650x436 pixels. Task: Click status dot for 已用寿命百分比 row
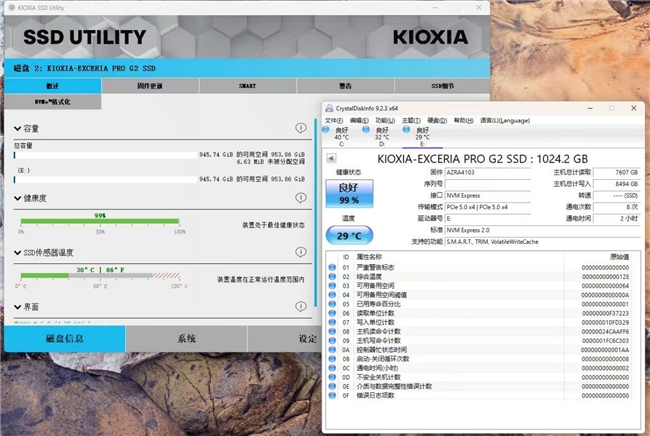332,304
